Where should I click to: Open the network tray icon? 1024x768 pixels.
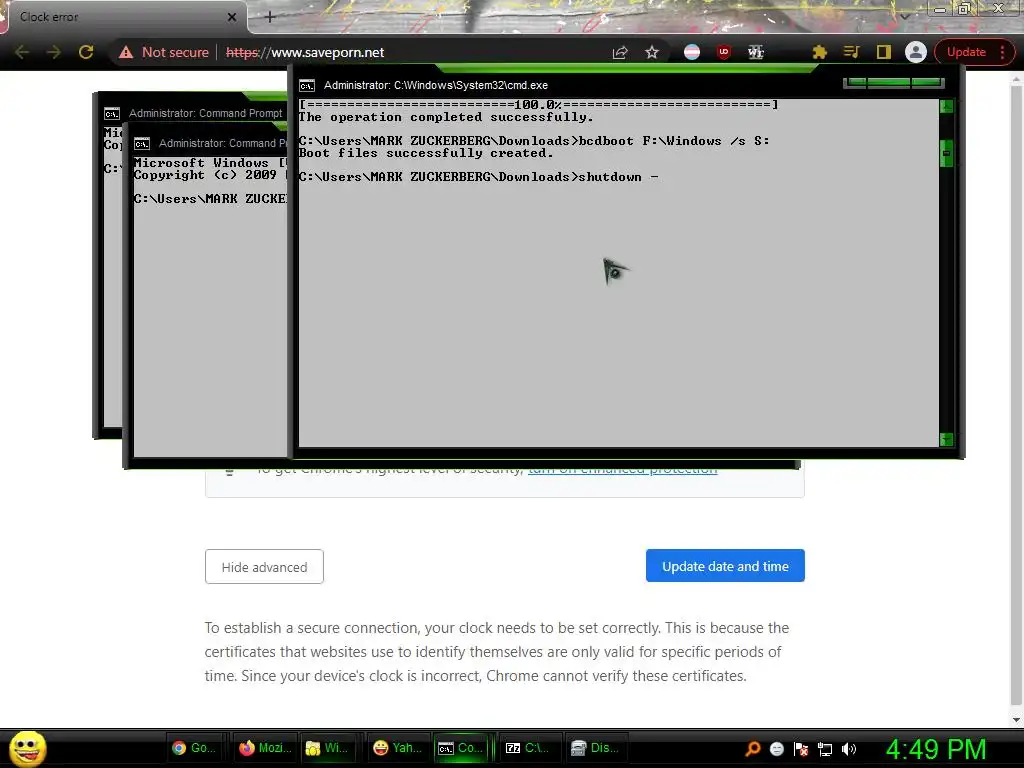pos(825,749)
